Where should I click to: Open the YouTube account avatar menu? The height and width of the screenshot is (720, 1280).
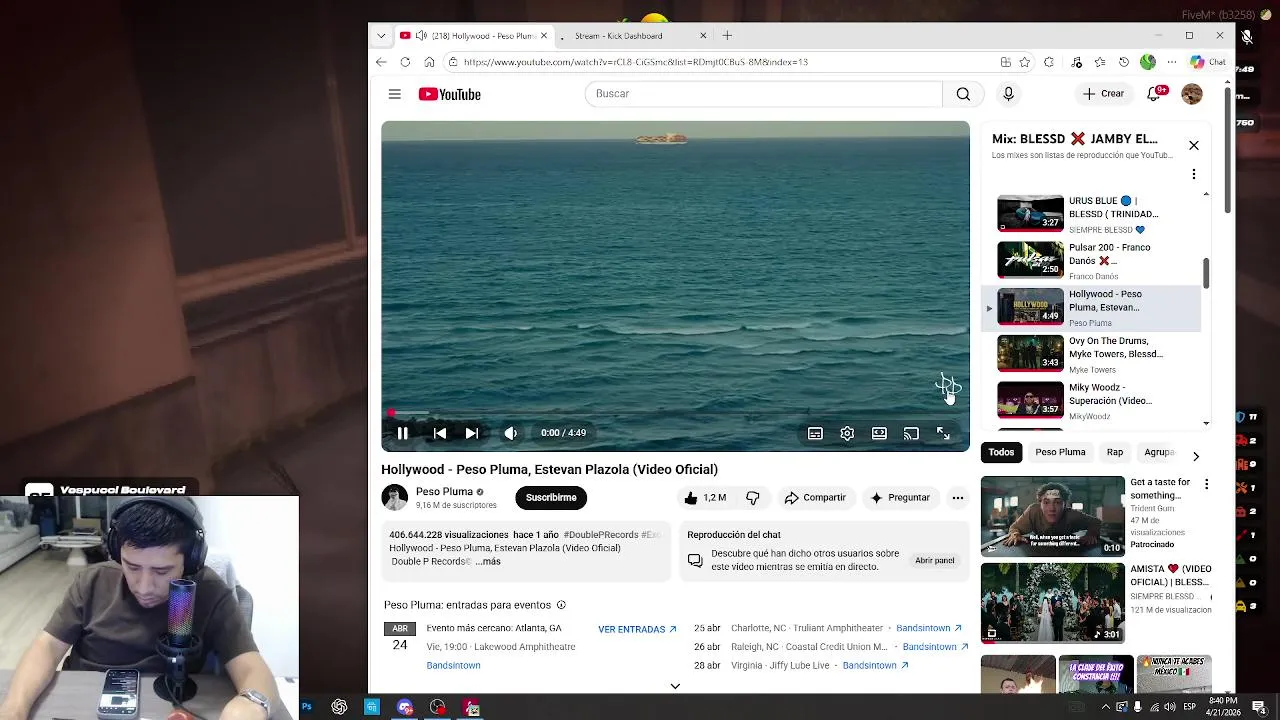(1191, 94)
